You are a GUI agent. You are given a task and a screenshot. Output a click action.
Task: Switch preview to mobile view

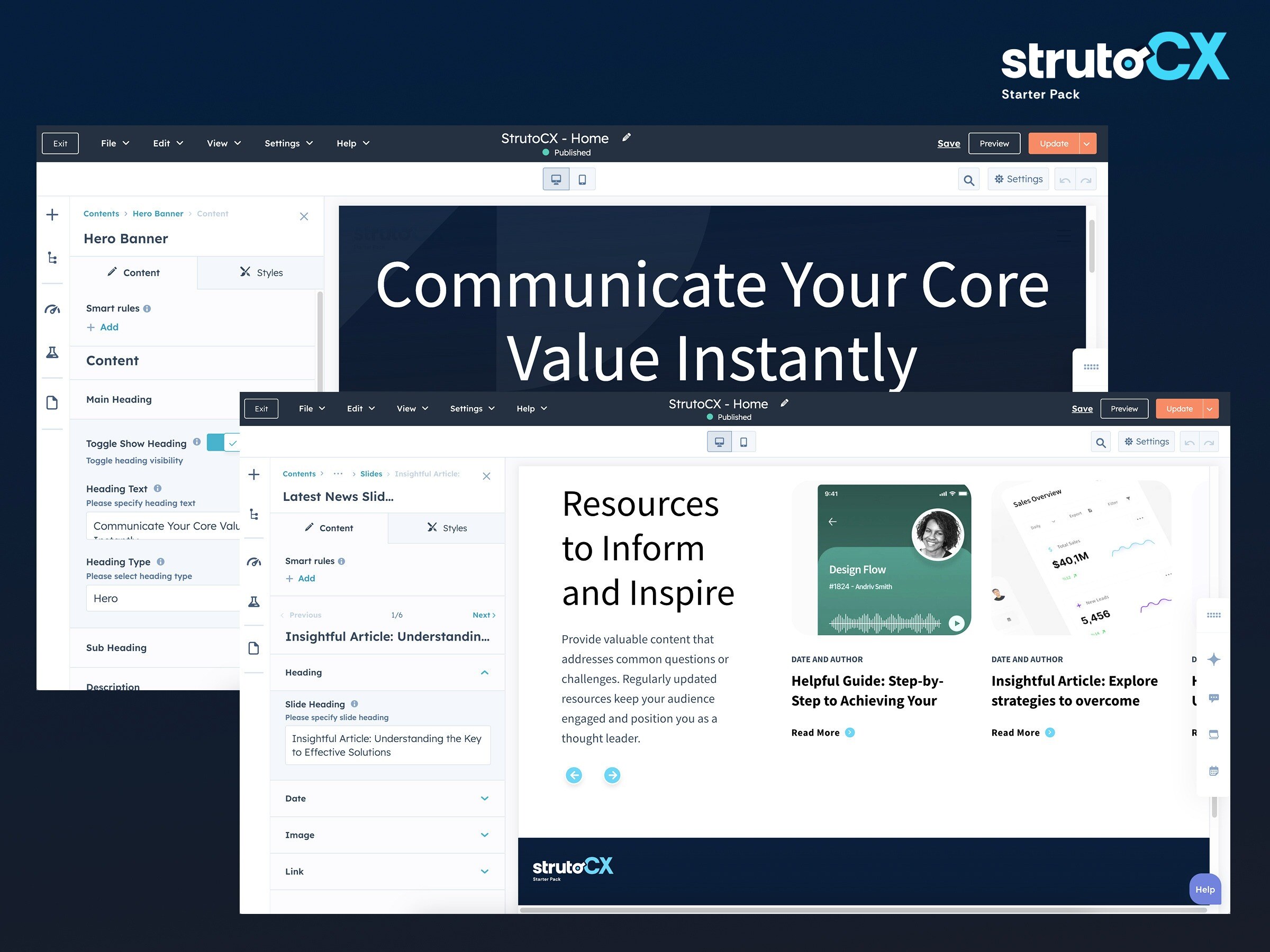[x=744, y=441]
